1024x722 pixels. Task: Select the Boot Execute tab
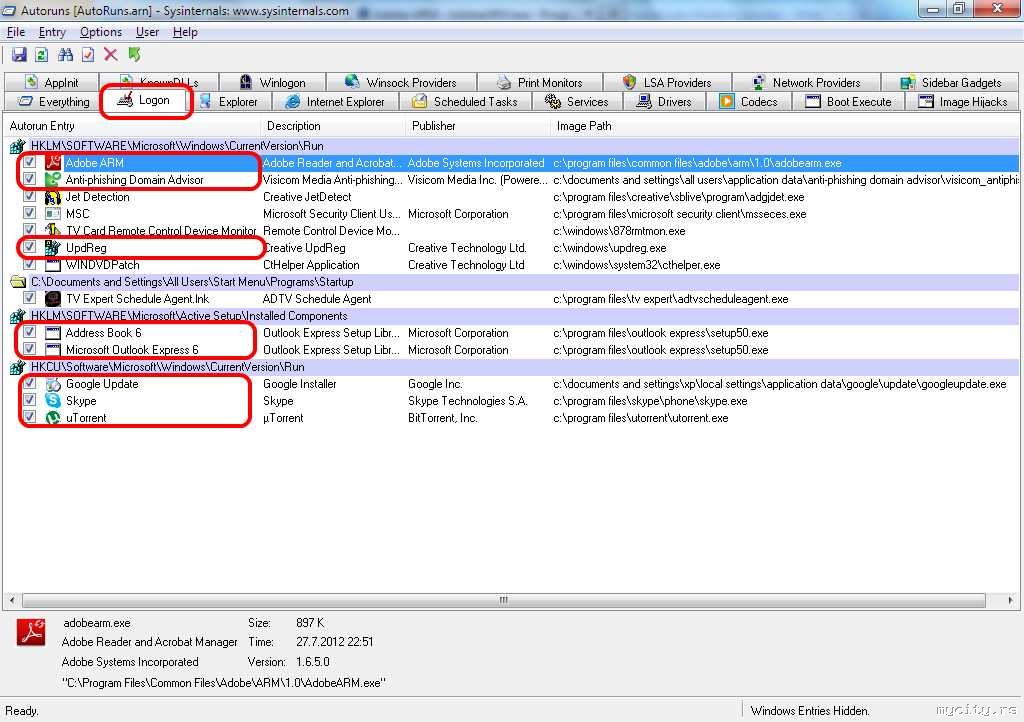click(x=848, y=102)
